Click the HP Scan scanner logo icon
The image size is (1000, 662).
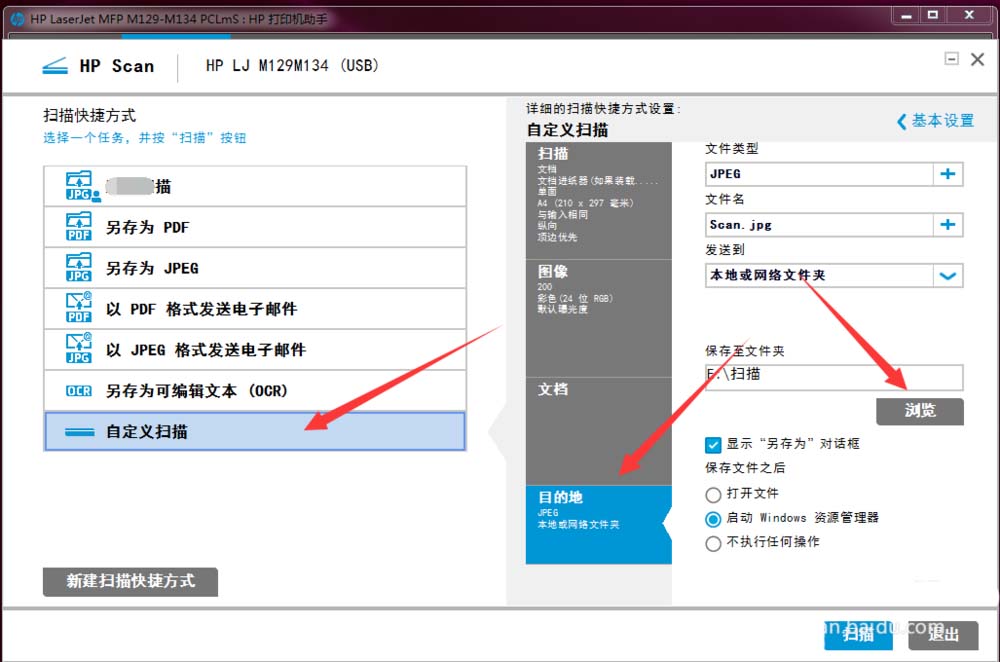(55, 66)
